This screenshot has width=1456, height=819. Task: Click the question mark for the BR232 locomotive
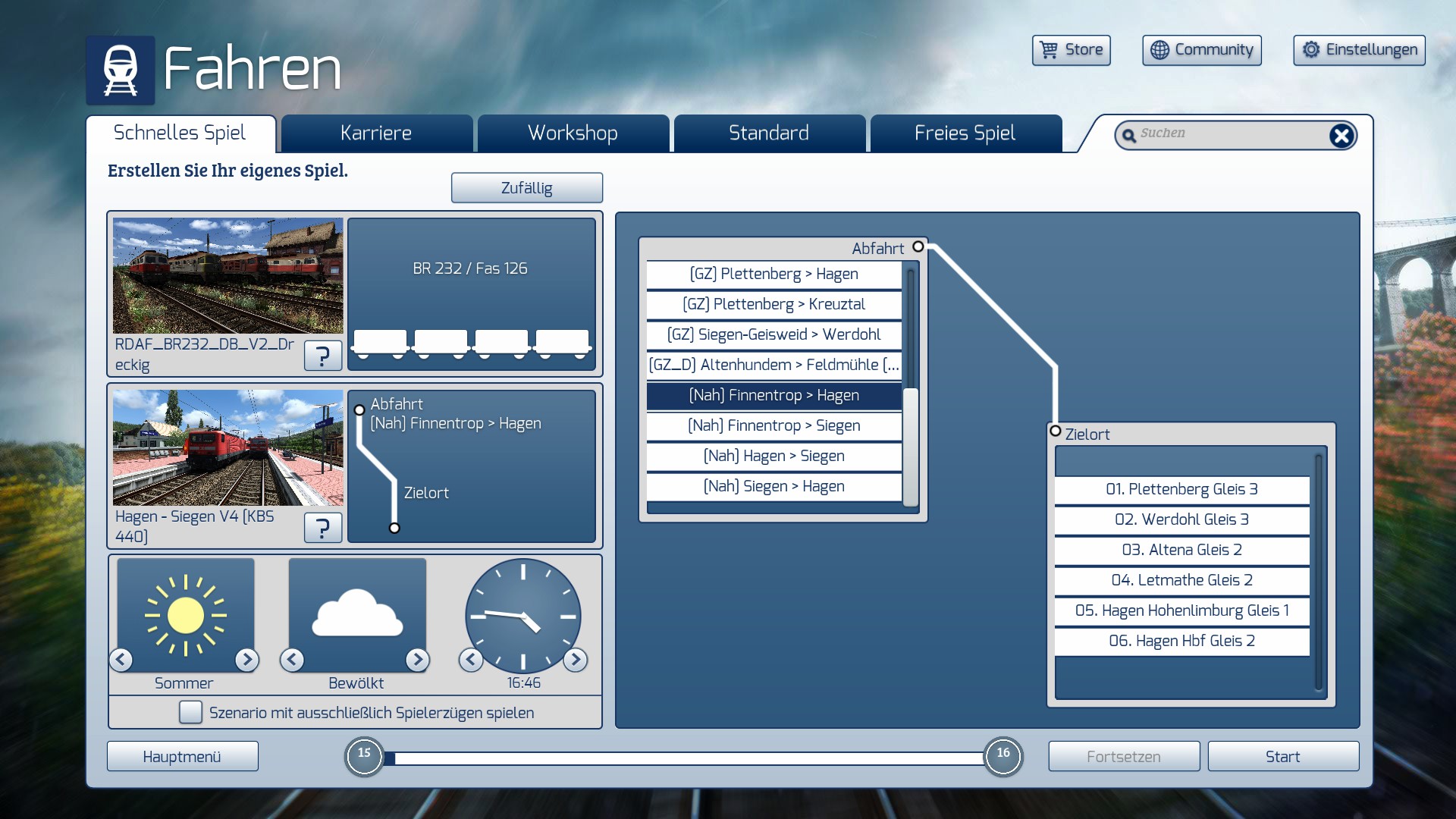(x=322, y=355)
